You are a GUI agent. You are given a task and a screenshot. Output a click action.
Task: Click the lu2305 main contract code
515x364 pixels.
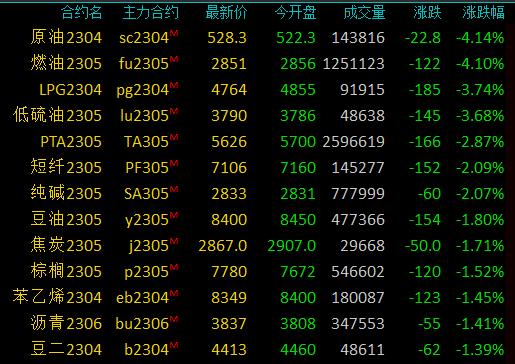(x=144, y=116)
